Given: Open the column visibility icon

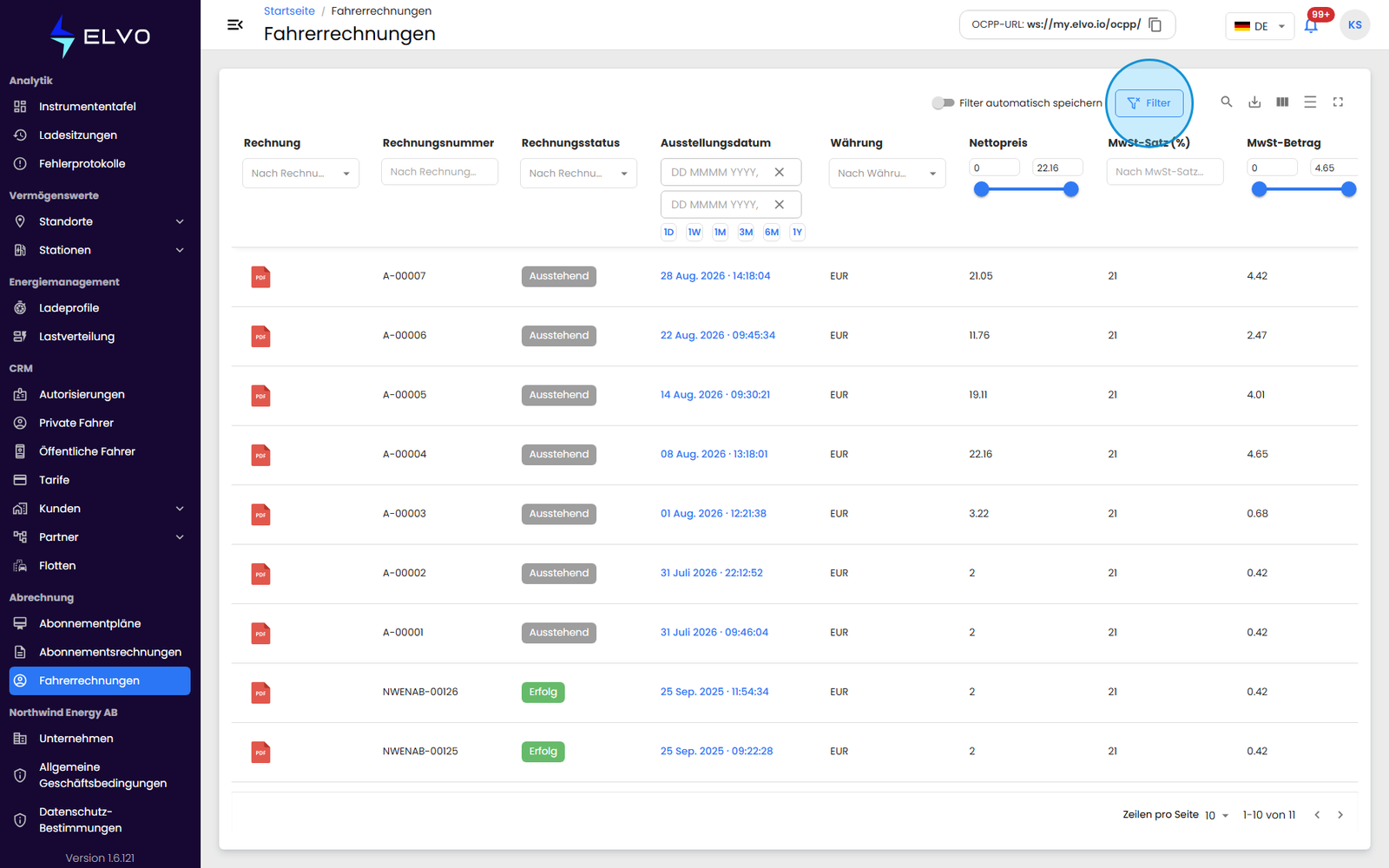Looking at the screenshot, I should [x=1282, y=102].
